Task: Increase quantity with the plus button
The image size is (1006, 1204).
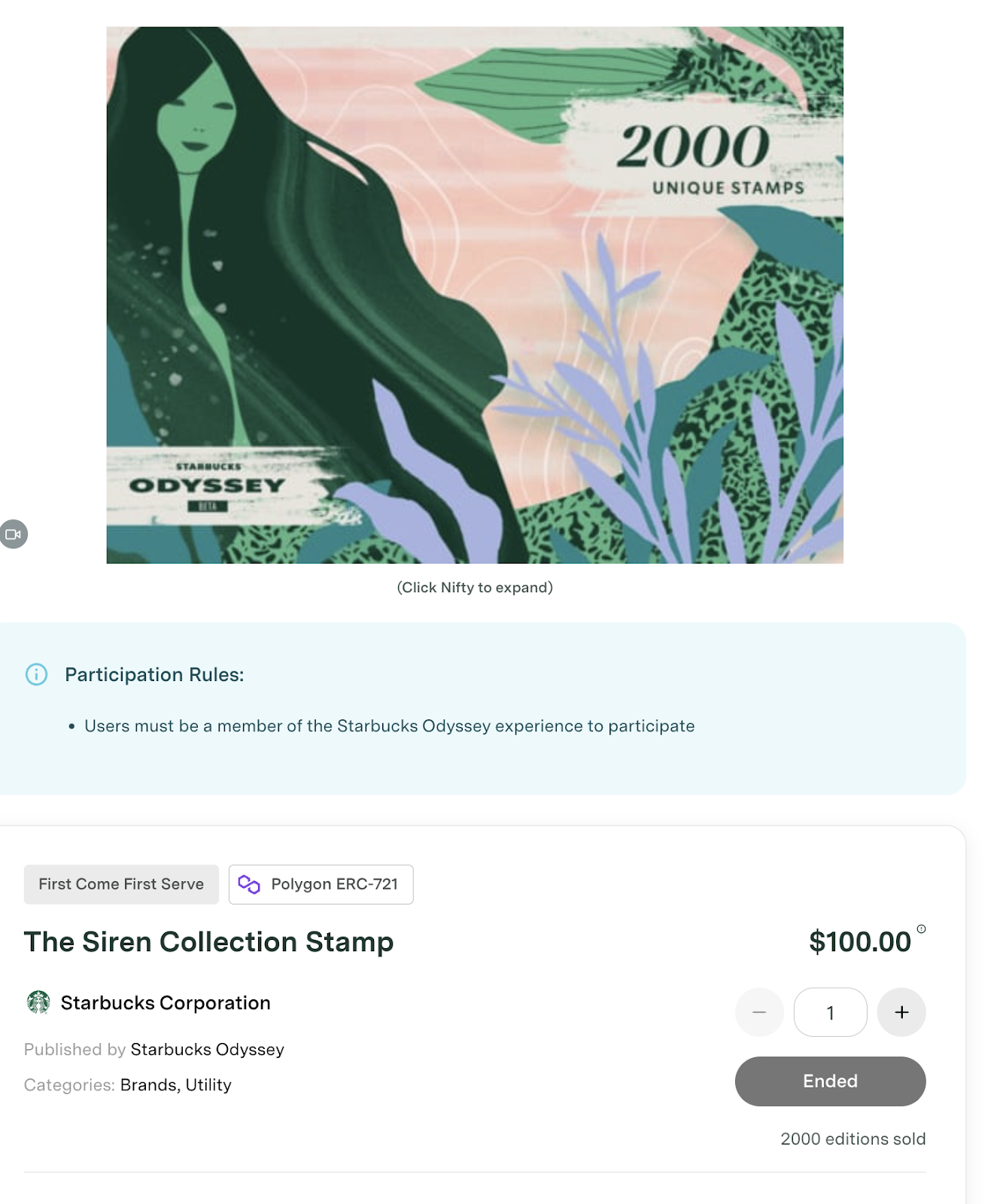Action: point(901,1012)
